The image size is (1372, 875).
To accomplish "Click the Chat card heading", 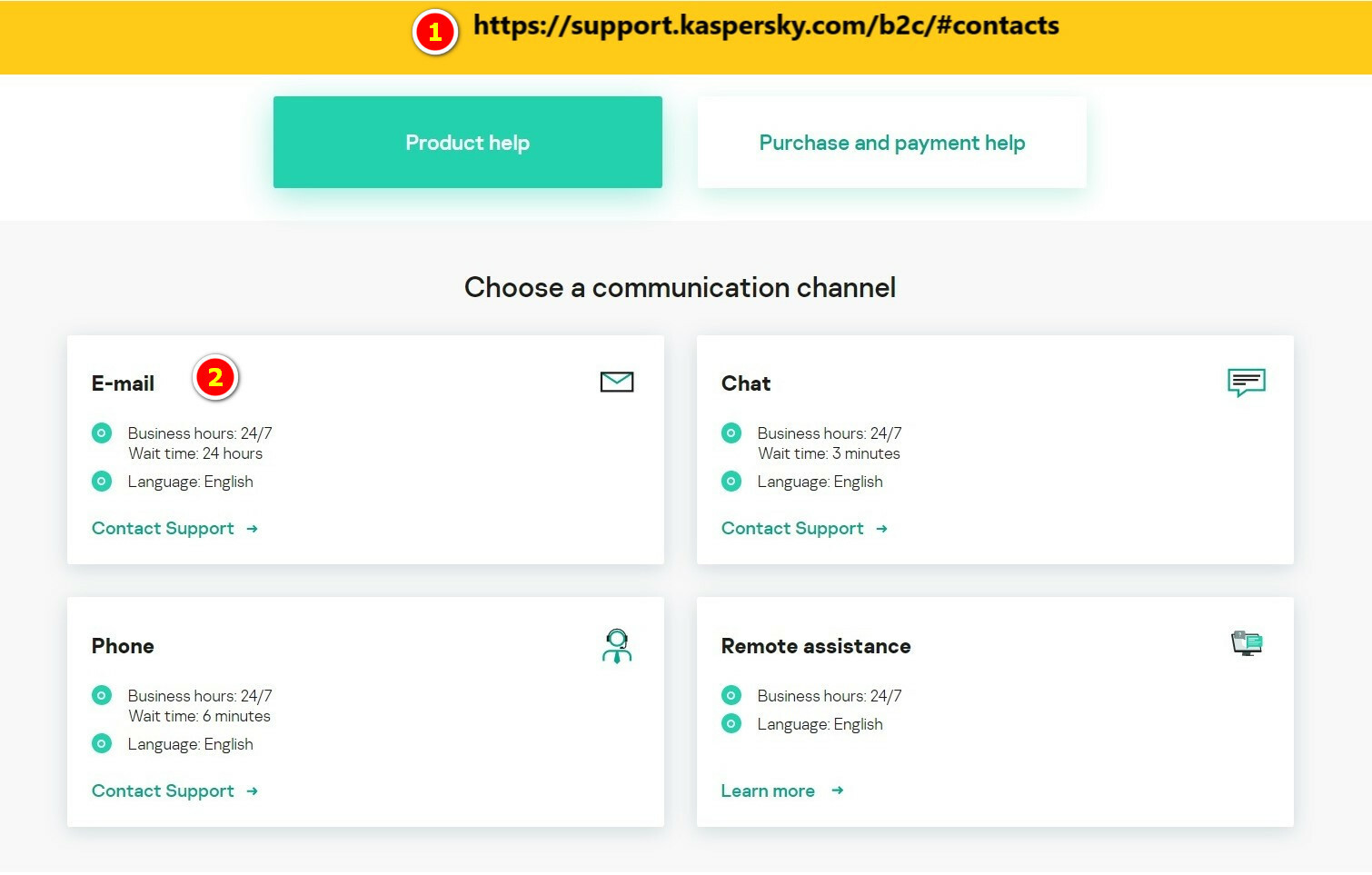I will pos(746,383).
